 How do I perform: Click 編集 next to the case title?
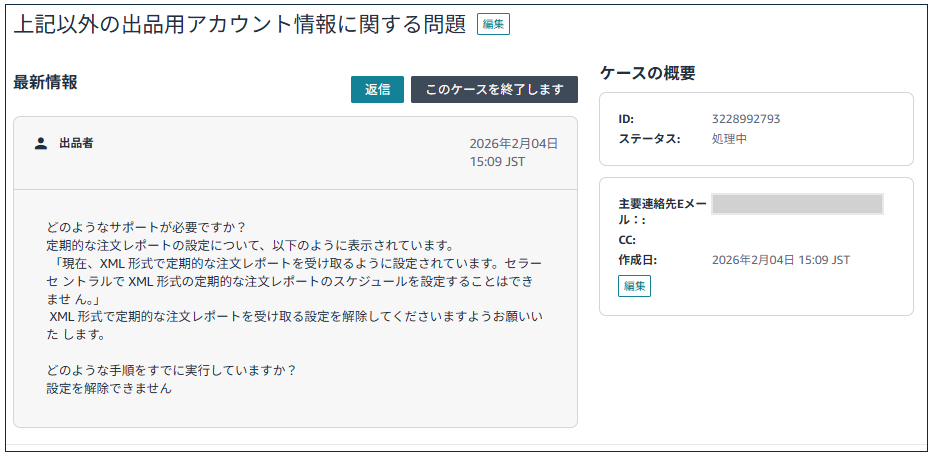[x=493, y=25]
